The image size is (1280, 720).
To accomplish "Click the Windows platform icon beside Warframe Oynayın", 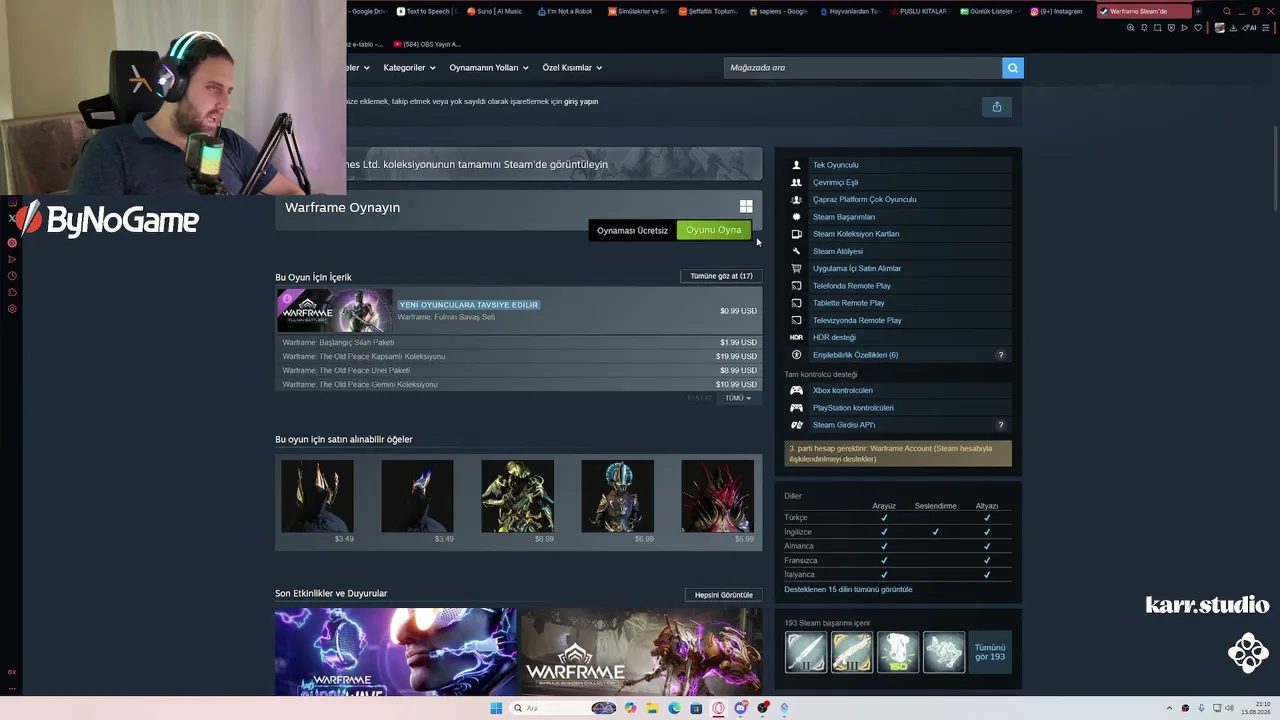I will 746,206.
